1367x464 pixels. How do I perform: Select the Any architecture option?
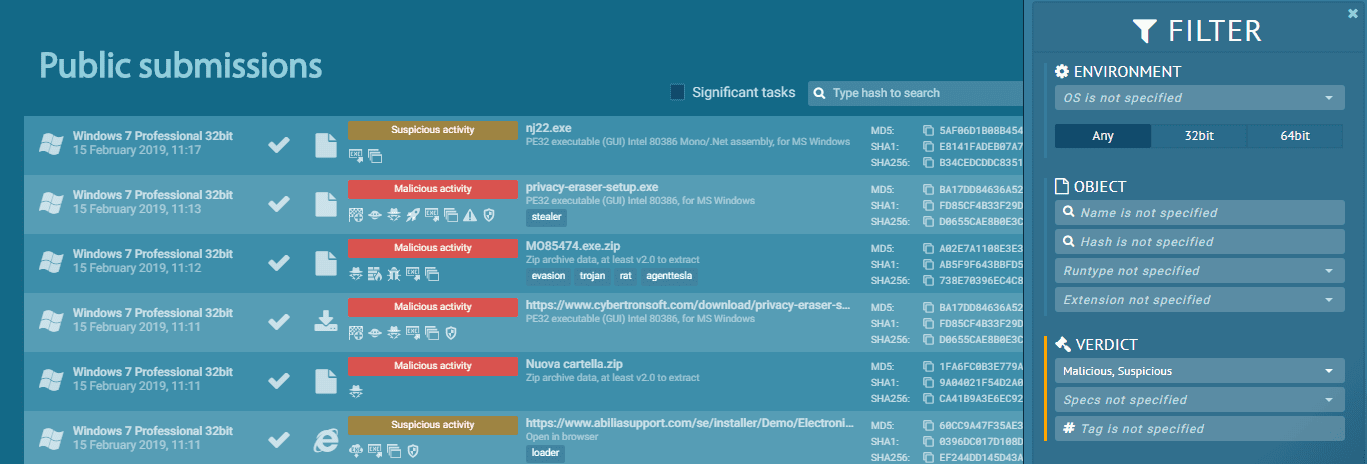[x=1103, y=136]
